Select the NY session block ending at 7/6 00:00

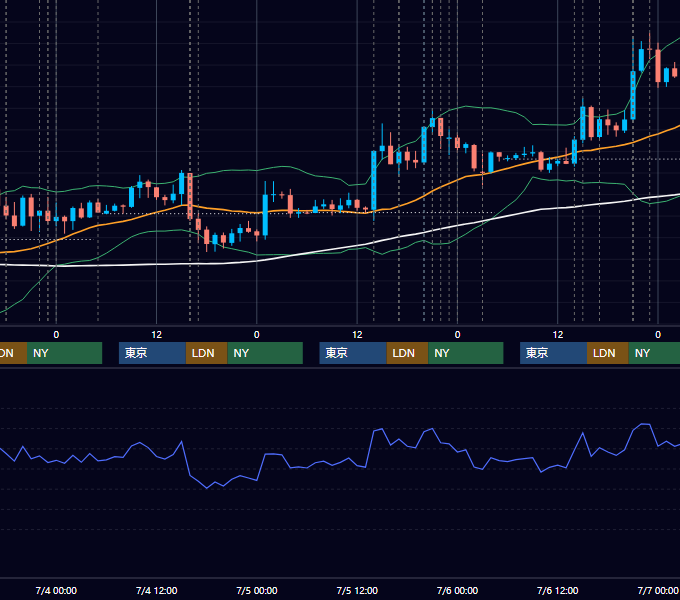(x=466, y=353)
